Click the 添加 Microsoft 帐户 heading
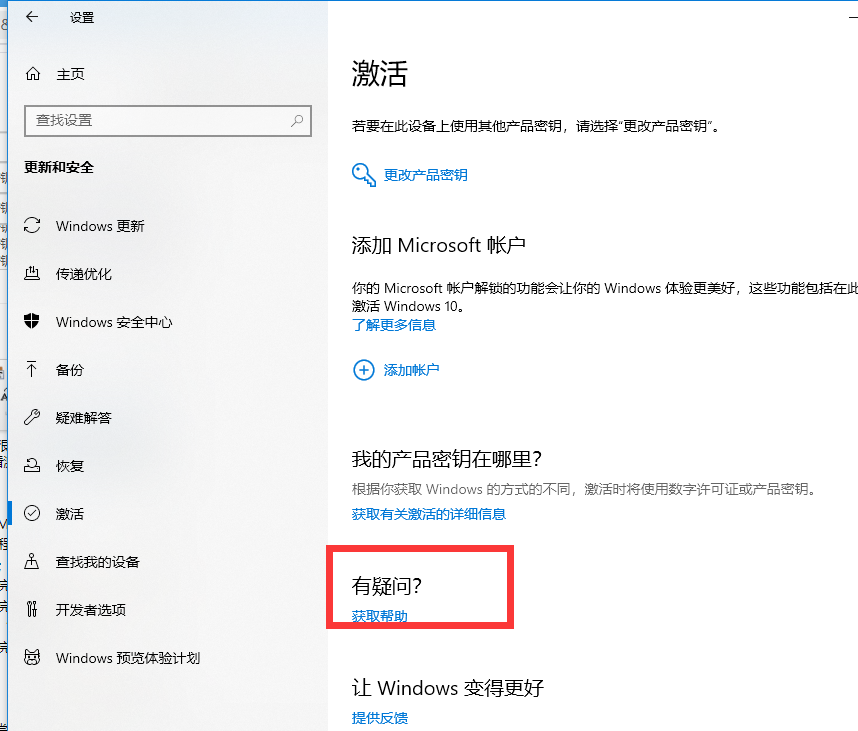Image resolution: width=858 pixels, height=731 pixels. [x=438, y=245]
